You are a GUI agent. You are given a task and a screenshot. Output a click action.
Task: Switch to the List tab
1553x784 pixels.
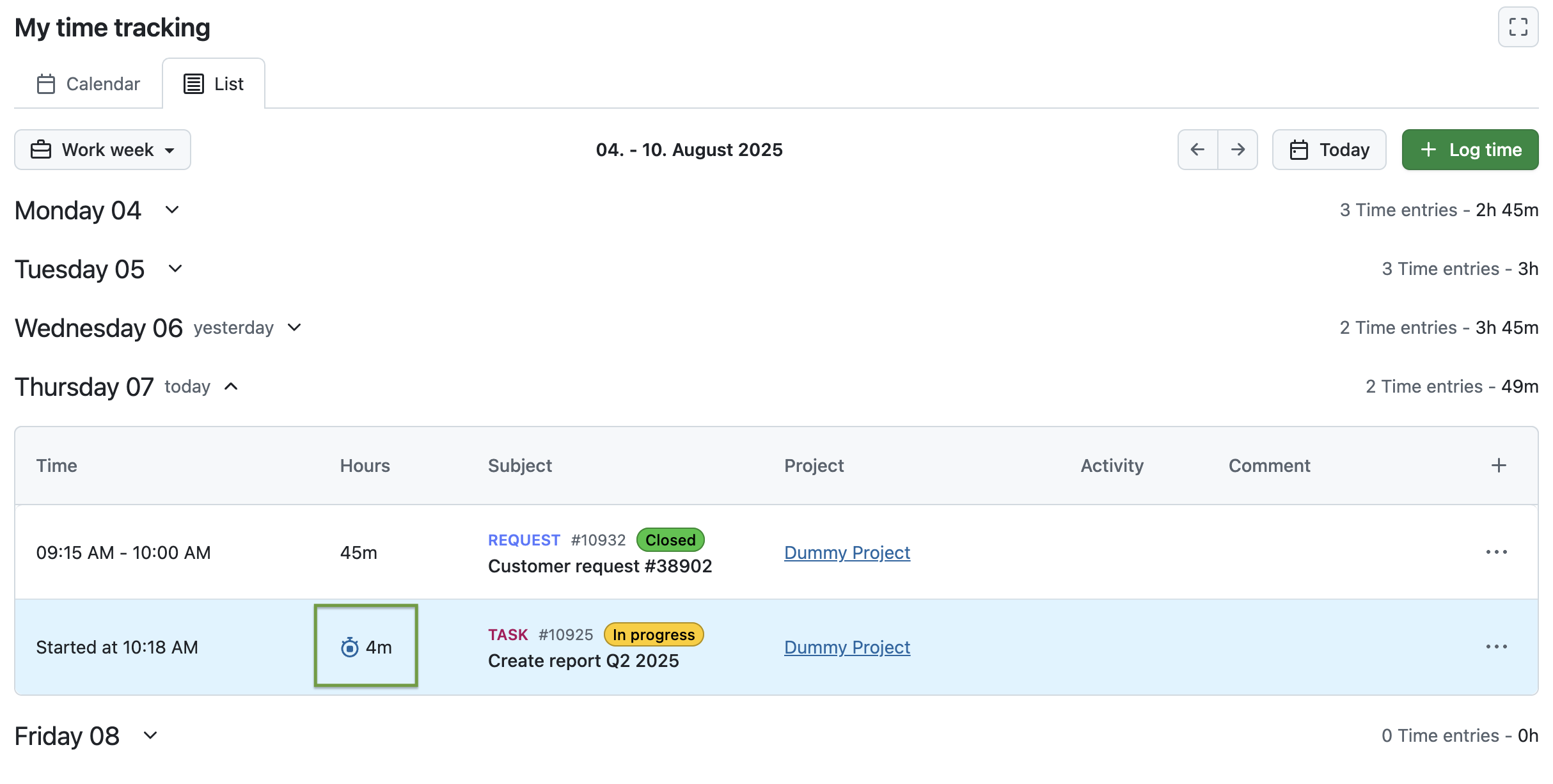(214, 82)
